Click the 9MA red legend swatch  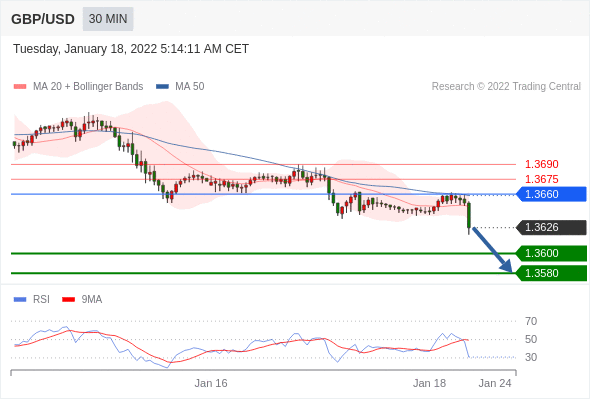[x=68, y=300]
